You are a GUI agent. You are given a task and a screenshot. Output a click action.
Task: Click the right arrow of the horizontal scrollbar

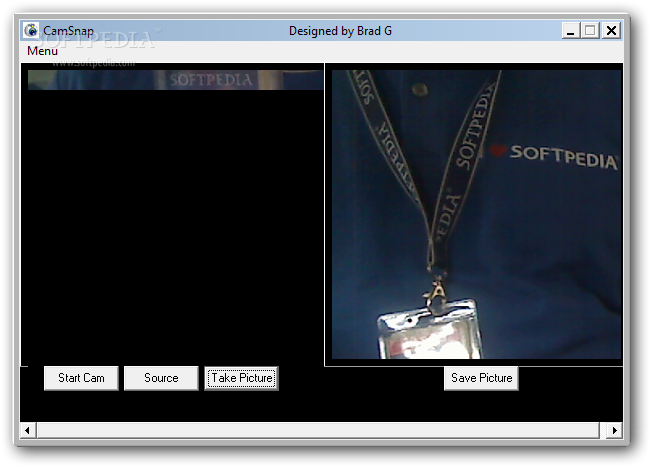[614, 430]
